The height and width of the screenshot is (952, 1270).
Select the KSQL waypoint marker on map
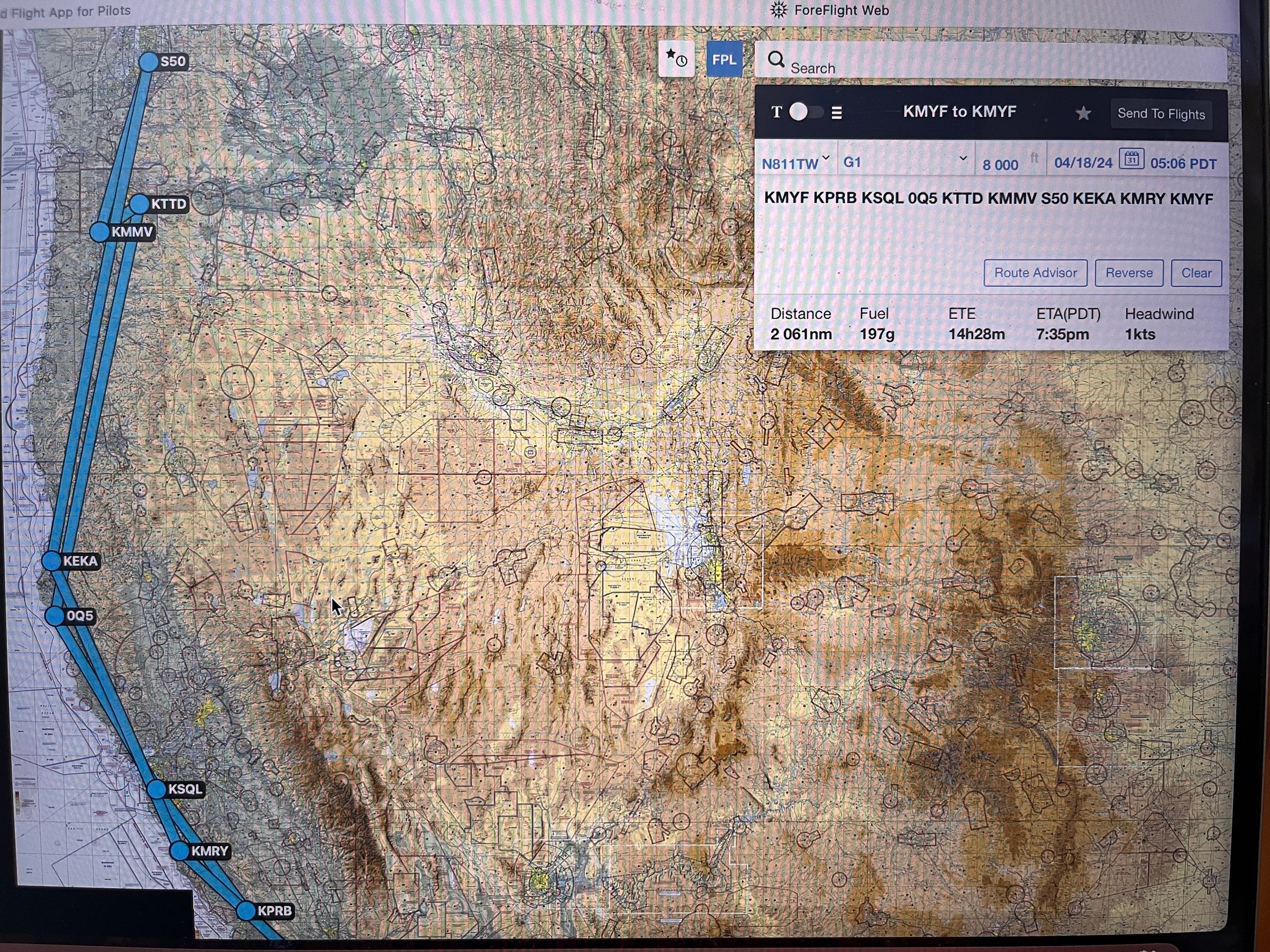coord(156,789)
